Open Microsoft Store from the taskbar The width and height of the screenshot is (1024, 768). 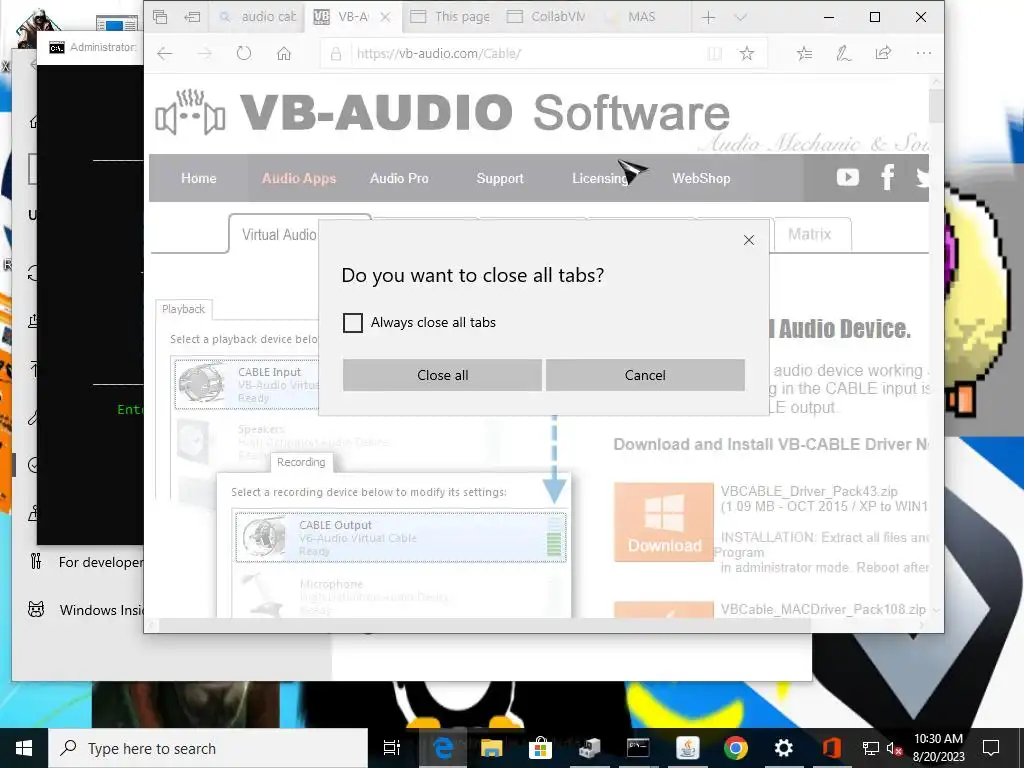click(x=540, y=748)
